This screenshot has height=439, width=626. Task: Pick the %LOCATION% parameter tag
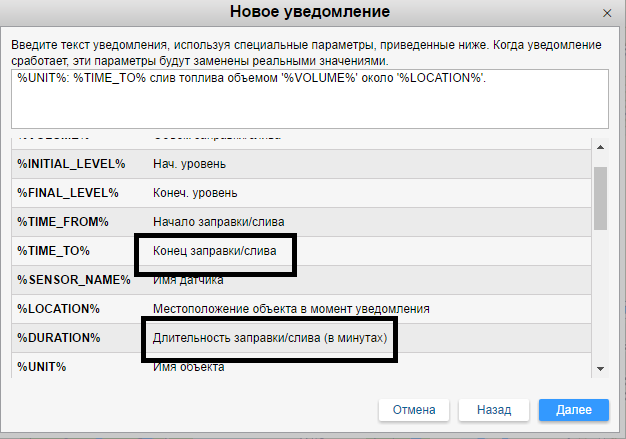58,309
